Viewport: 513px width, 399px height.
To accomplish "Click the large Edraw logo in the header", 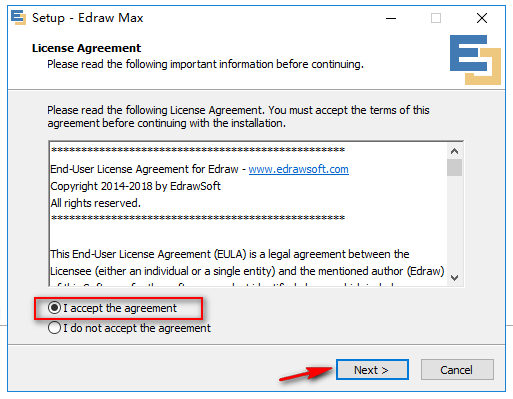I will (x=475, y=60).
